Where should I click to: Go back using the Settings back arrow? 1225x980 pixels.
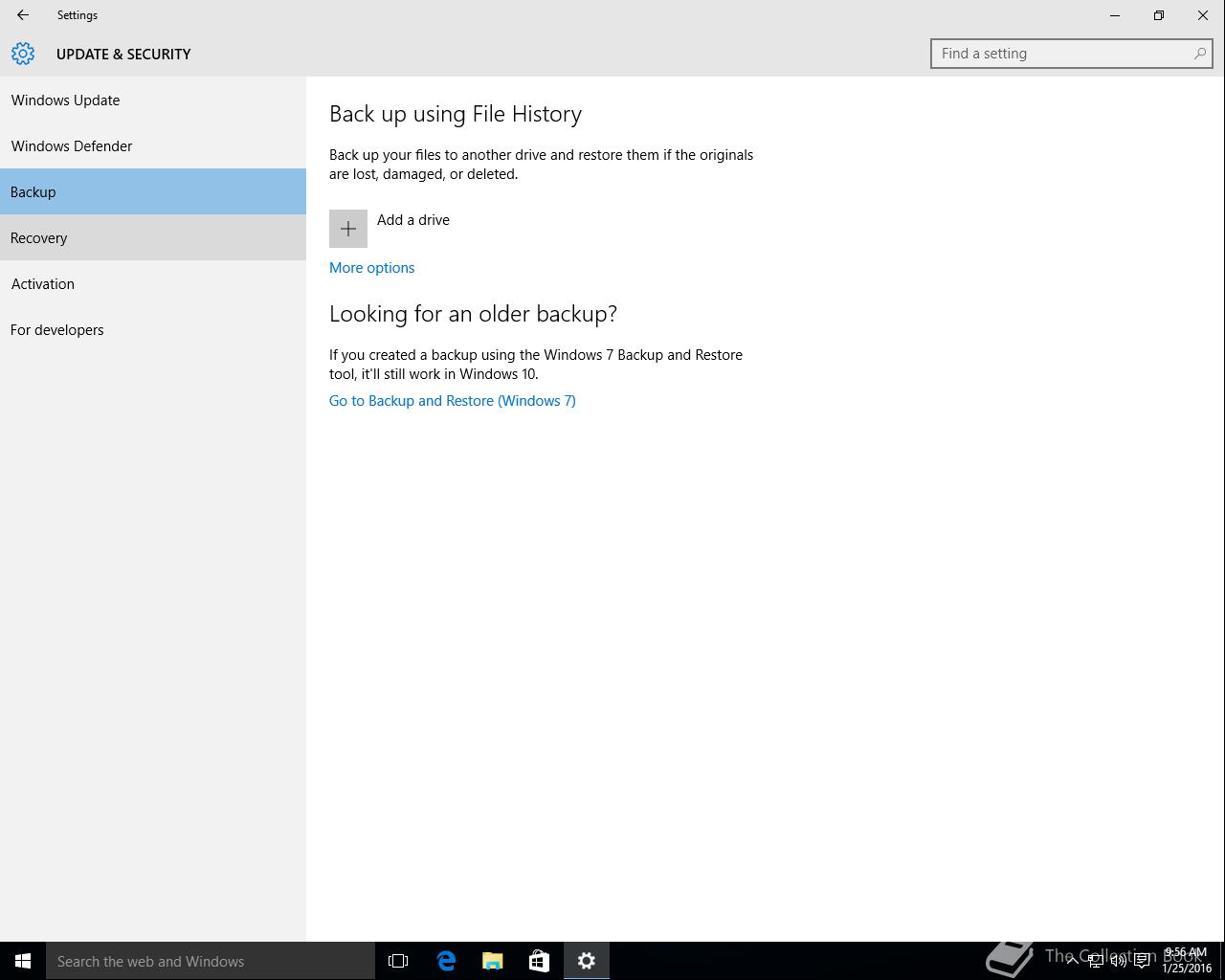pyautogui.click(x=23, y=15)
